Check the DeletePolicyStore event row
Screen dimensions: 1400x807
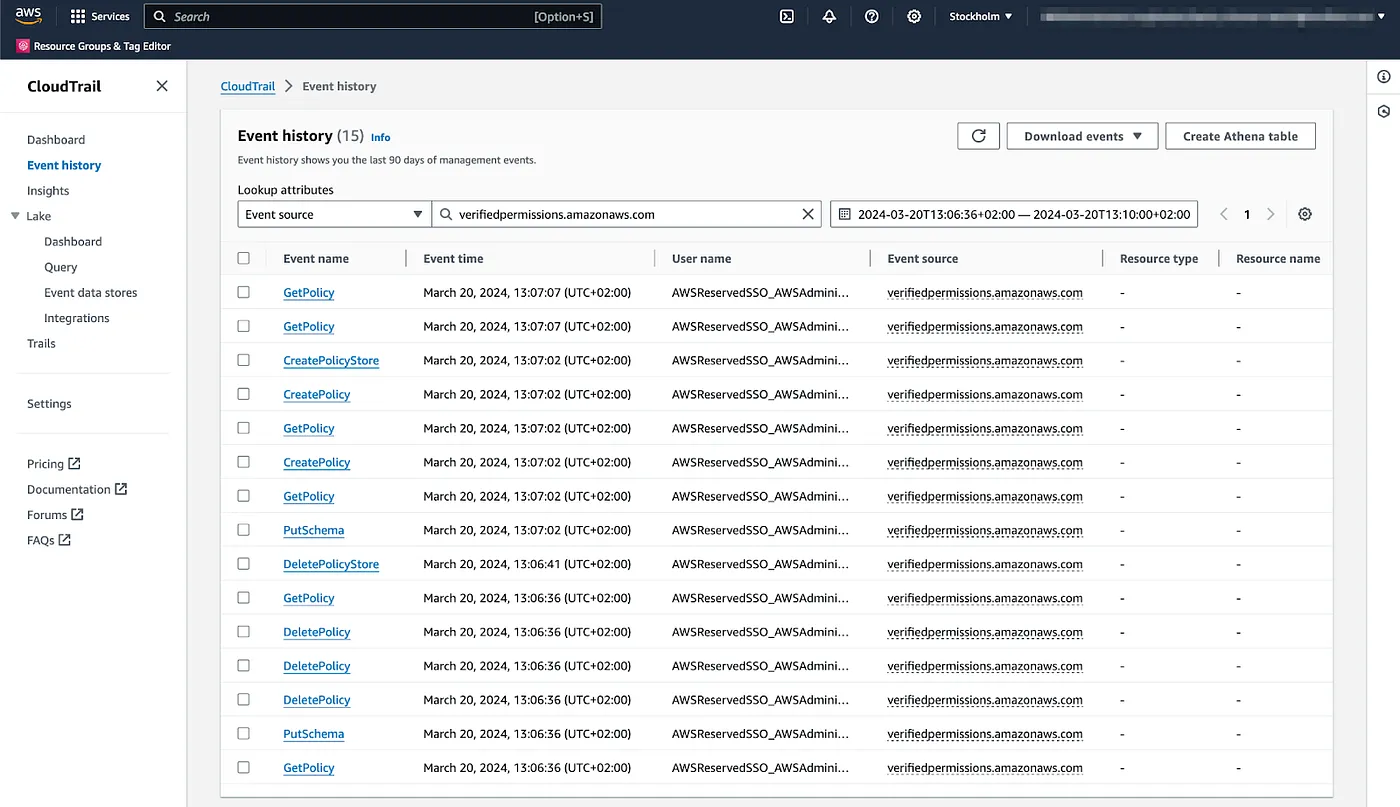click(244, 564)
